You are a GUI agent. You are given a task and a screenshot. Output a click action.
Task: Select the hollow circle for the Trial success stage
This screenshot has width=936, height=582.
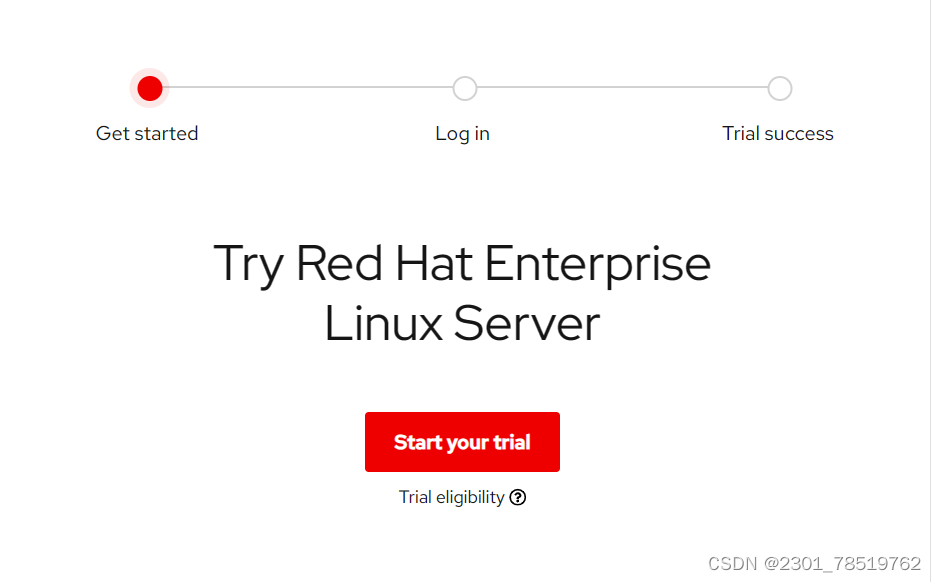point(779,88)
